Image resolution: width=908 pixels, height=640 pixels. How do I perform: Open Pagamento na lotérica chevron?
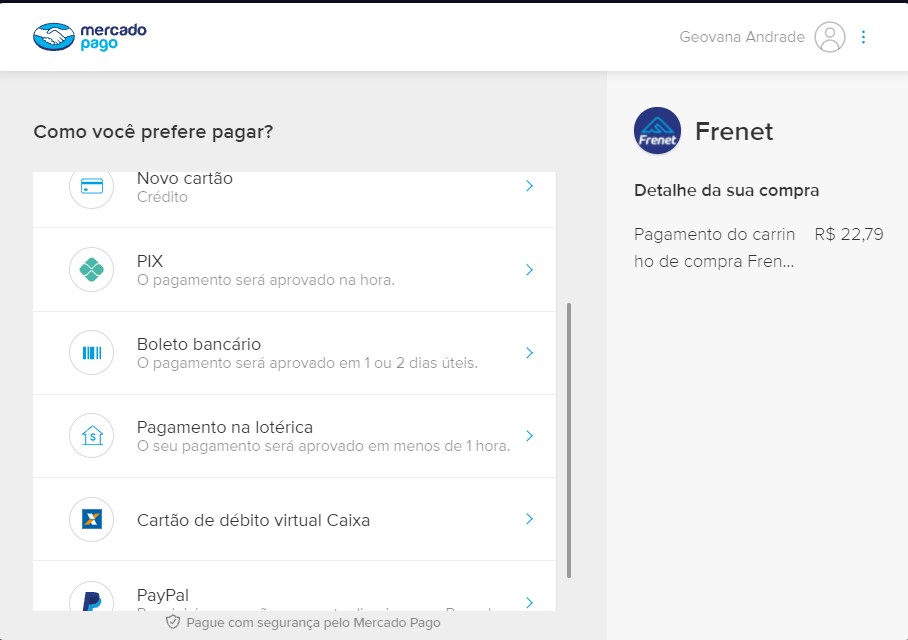(x=529, y=436)
